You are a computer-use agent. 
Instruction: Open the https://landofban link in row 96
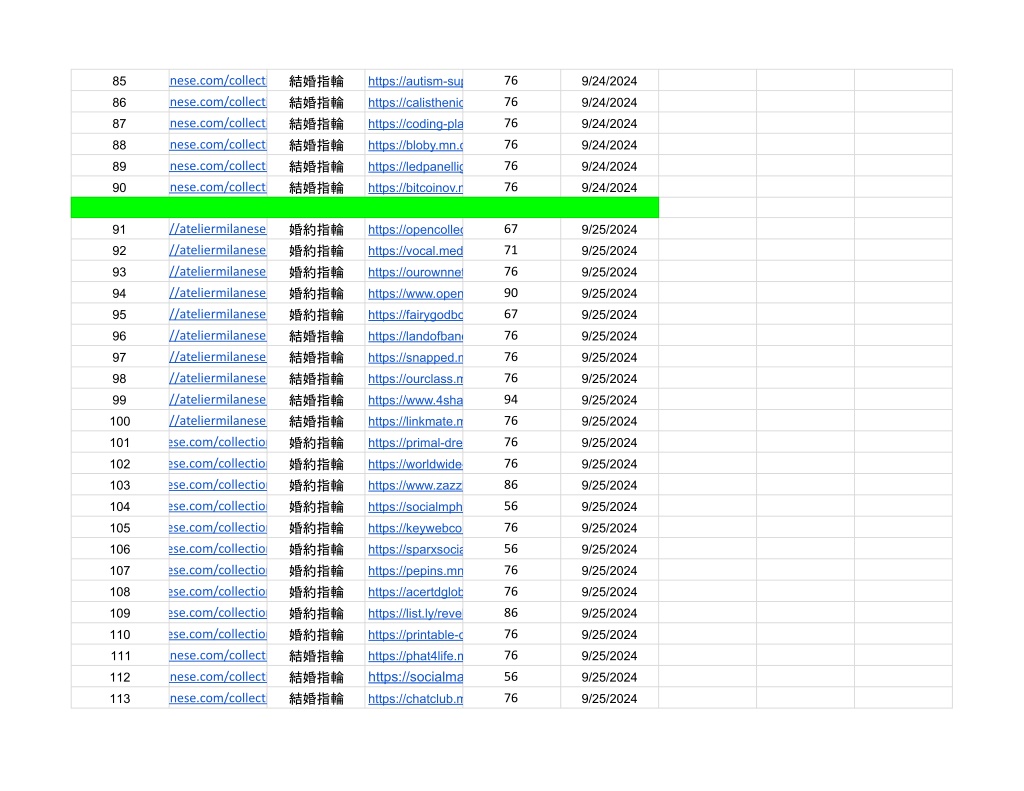415,336
